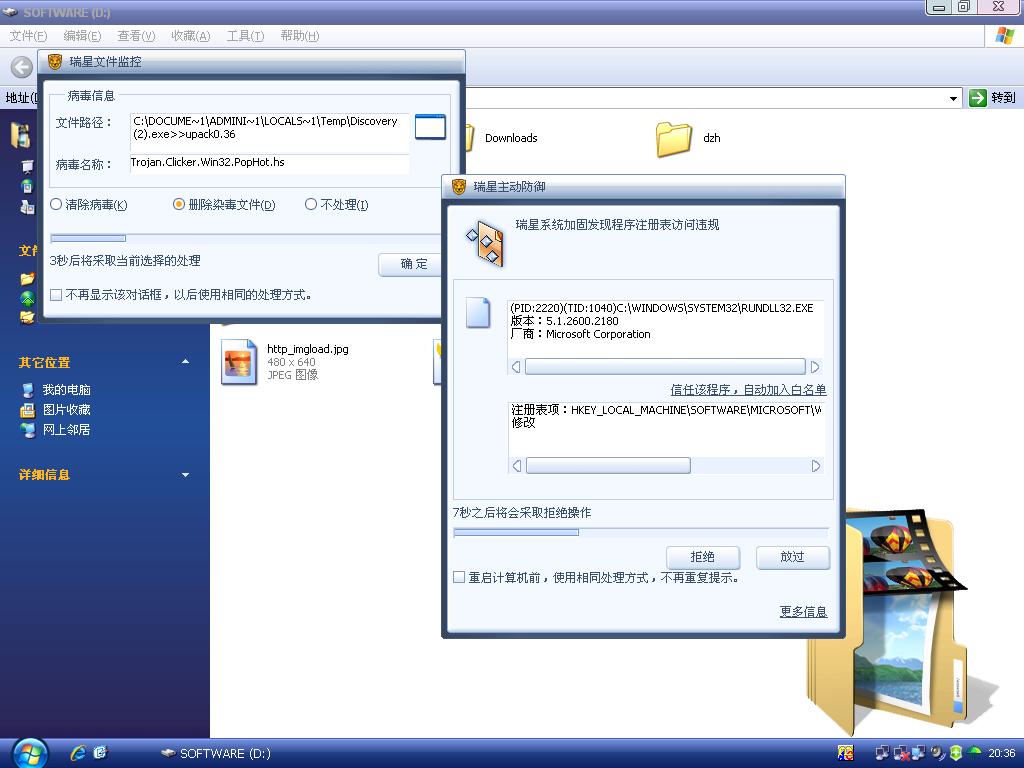The width and height of the screenshot is (1024, 768).
Task: Open 图片收藏 link in sidebar
Action: pyautogui.click(x=67, y=410)
